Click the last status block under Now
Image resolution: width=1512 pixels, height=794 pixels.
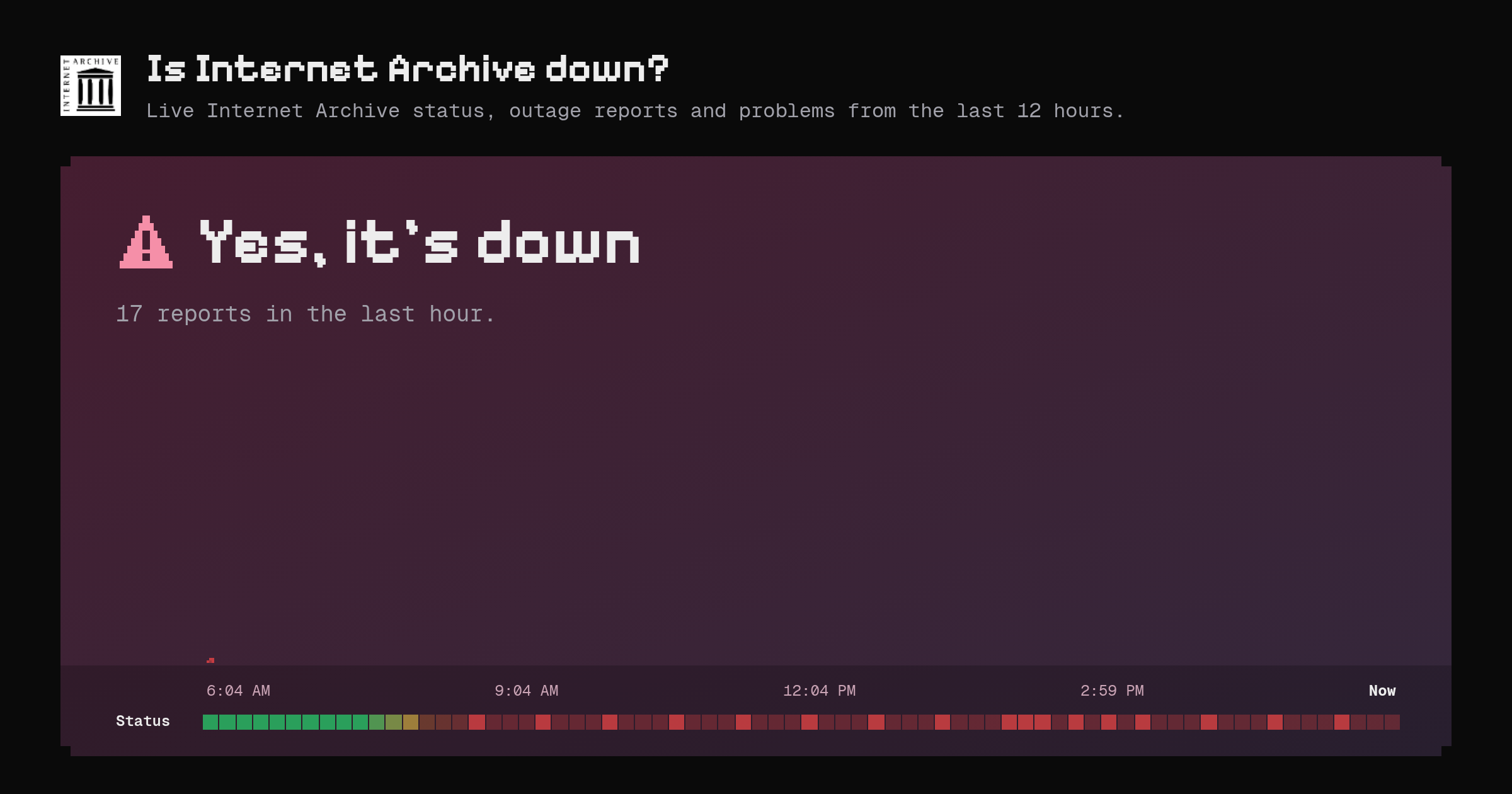(x=1392, y=722)
